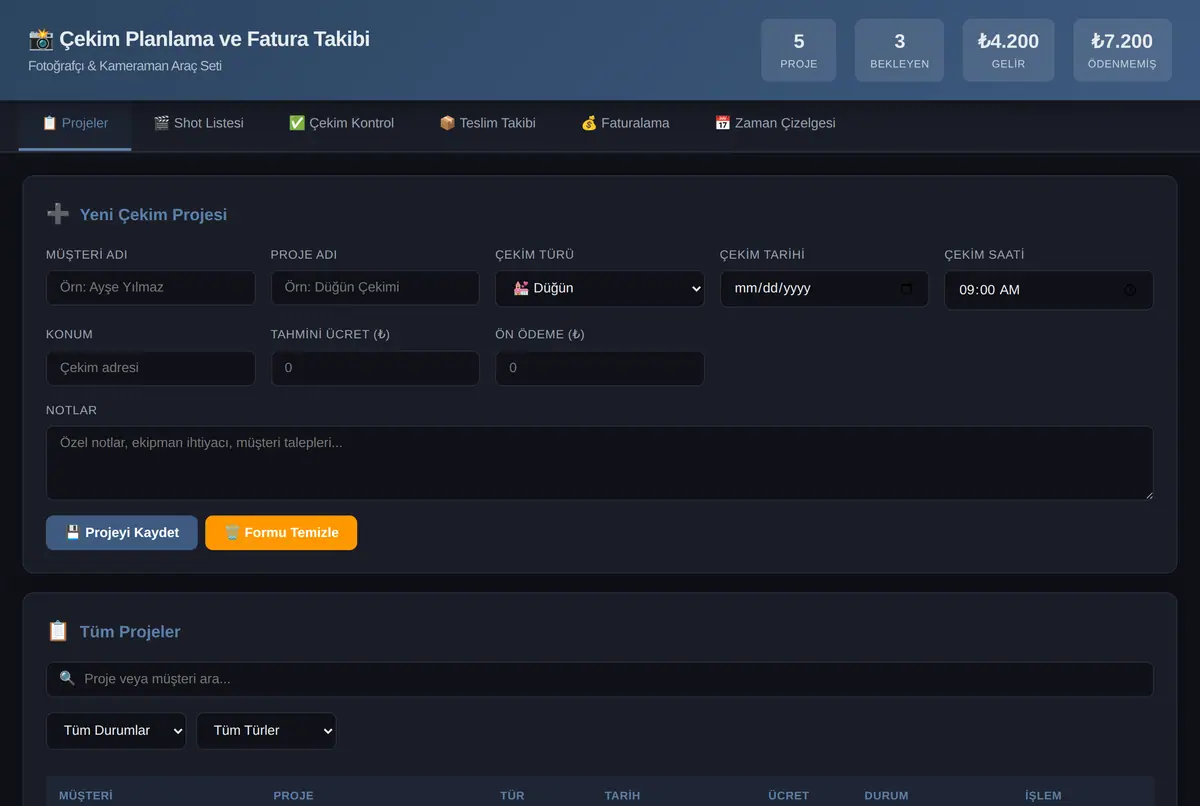Open the date picker calendar icon

907,289
